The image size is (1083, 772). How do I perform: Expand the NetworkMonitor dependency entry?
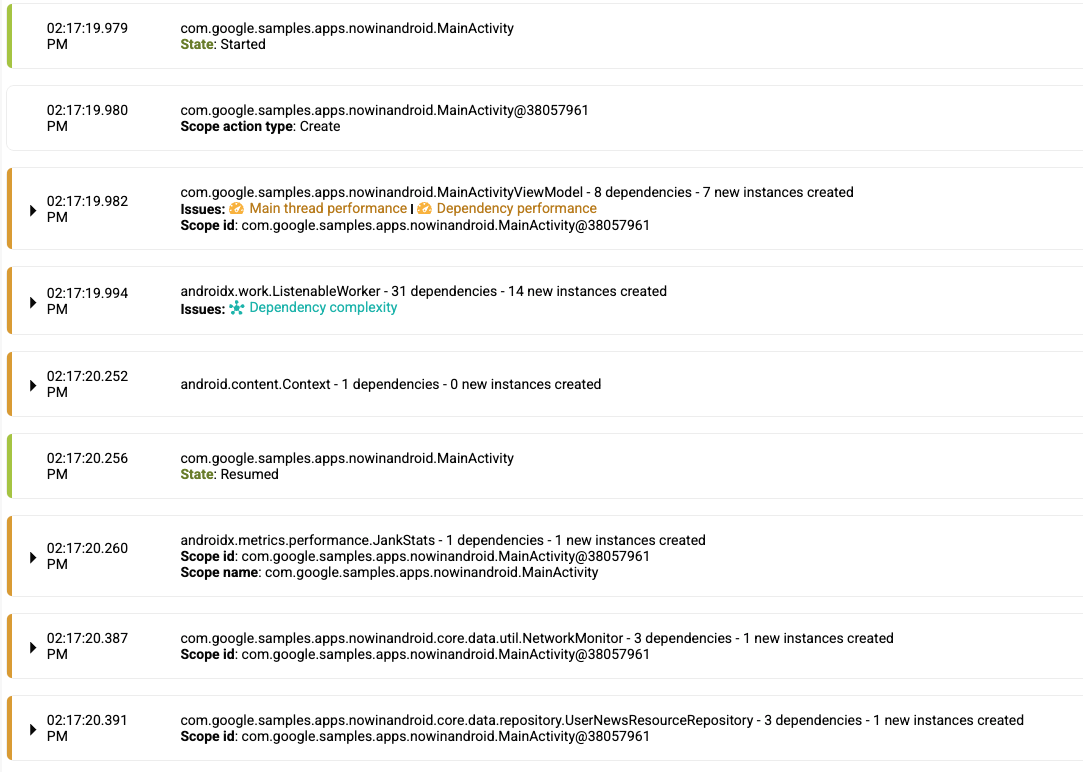[x=33, y=646]
